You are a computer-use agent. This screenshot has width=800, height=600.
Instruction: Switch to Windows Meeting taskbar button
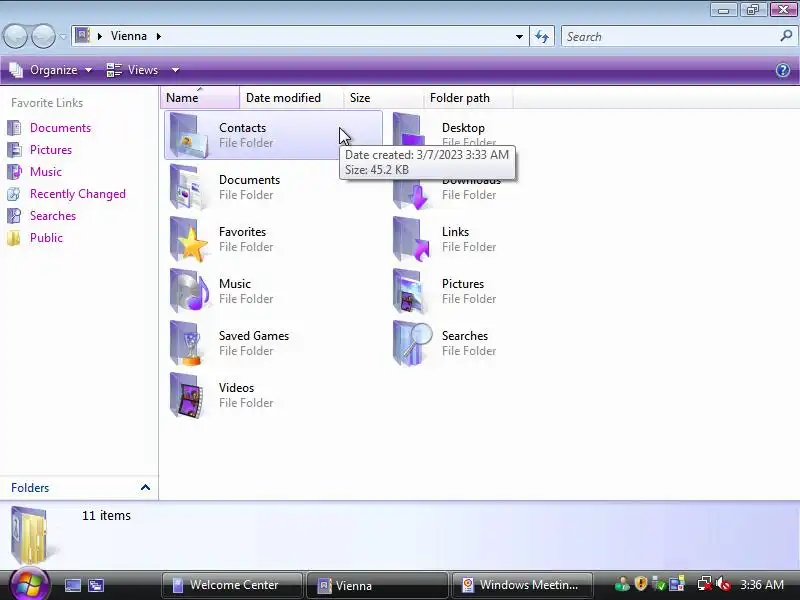click(521, 585)
